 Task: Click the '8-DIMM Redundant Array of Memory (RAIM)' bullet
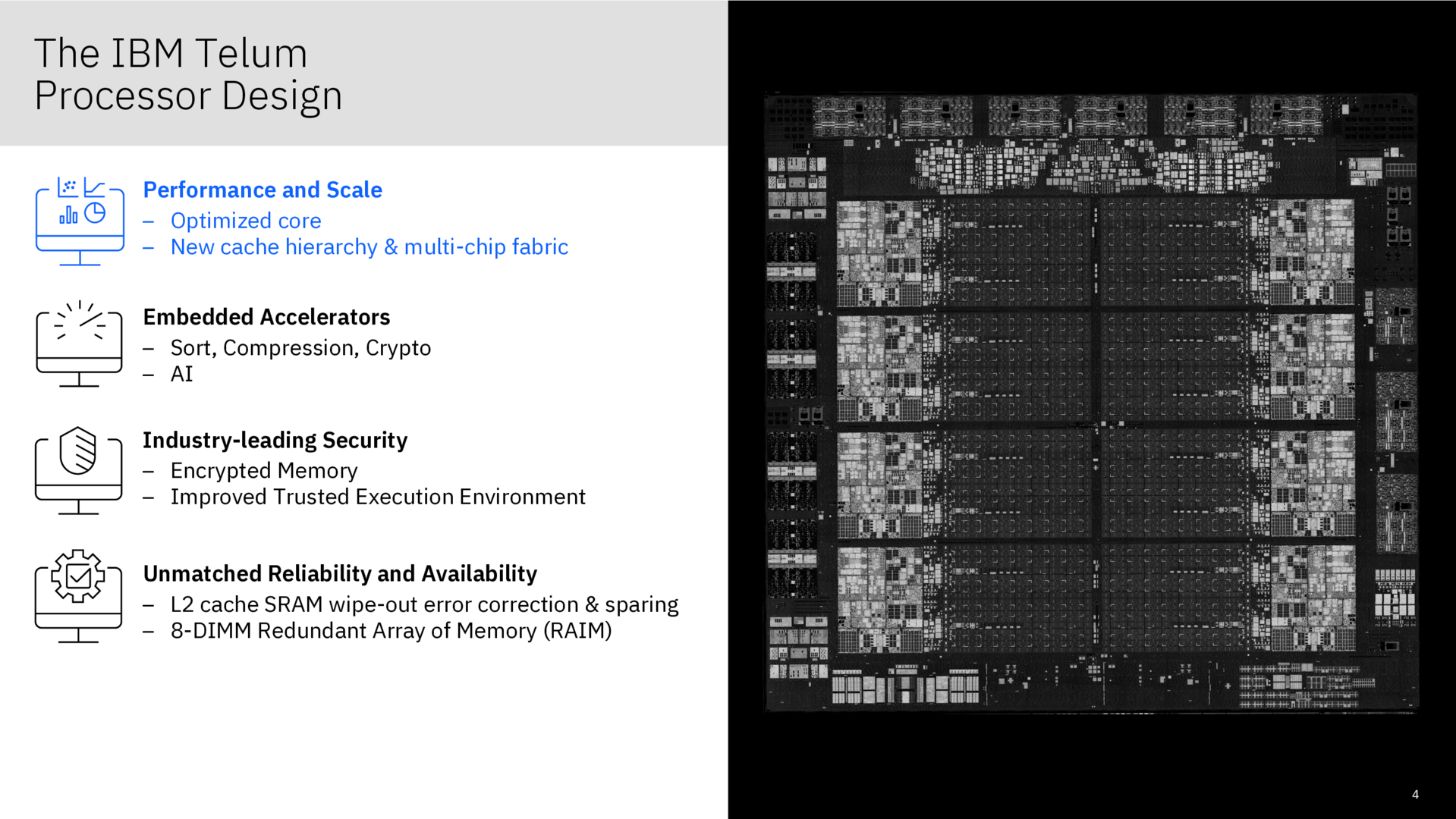point(392,631)
